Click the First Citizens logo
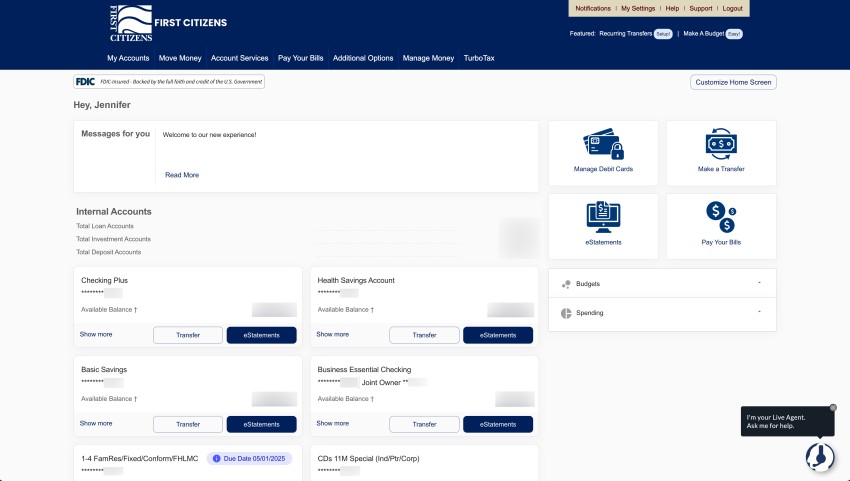 pyautogui.click(x=168, y=23)
